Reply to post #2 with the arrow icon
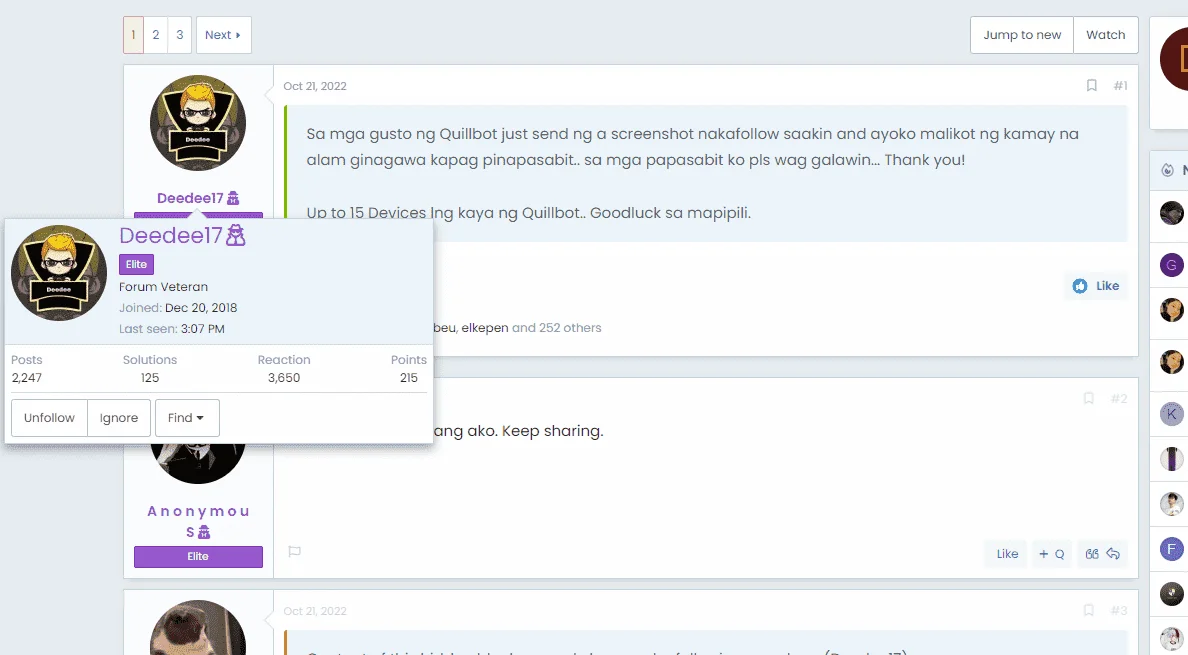Image resolution: width=1188 pixels, height=655 pixels. click(x=1113, y=554)
